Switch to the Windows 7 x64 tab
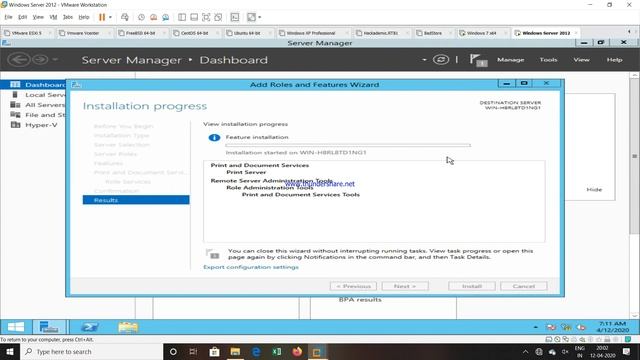This screenshot has width=640, height=360. [482, 33]
